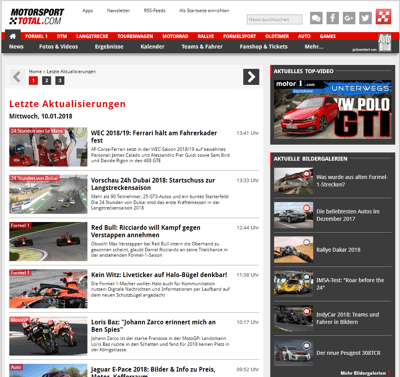Open the Google Plus social icon
This screenshot has width=400, height=377.
(x=349, y=18)
